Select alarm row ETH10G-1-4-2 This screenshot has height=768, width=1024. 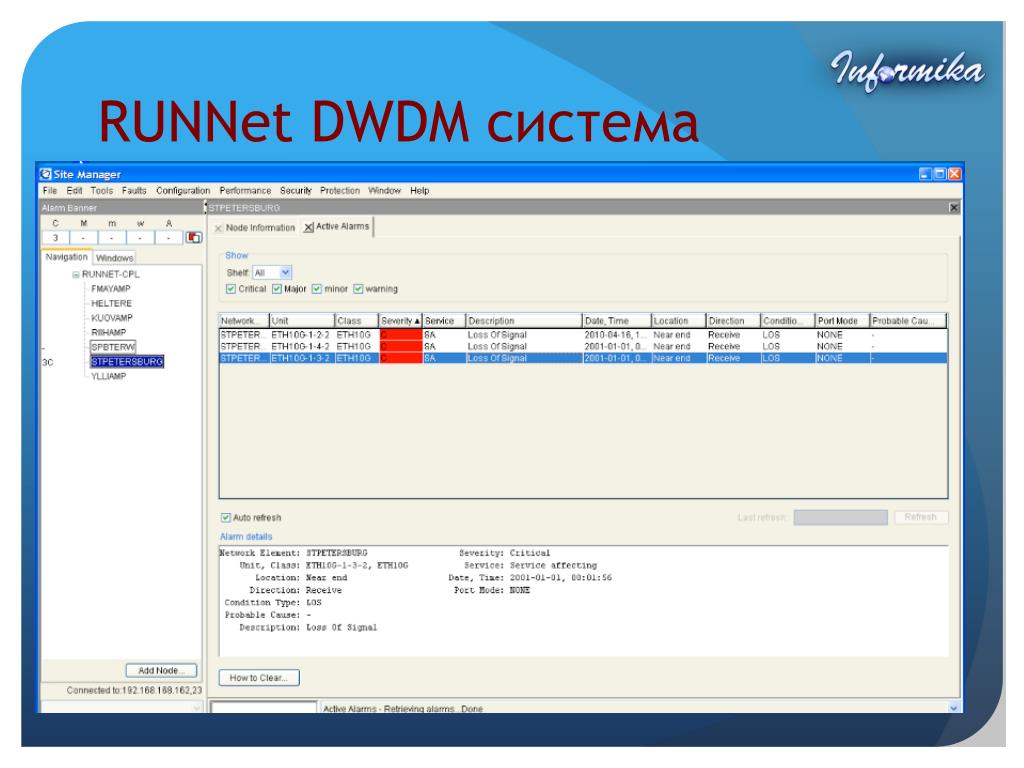point(583,346)
